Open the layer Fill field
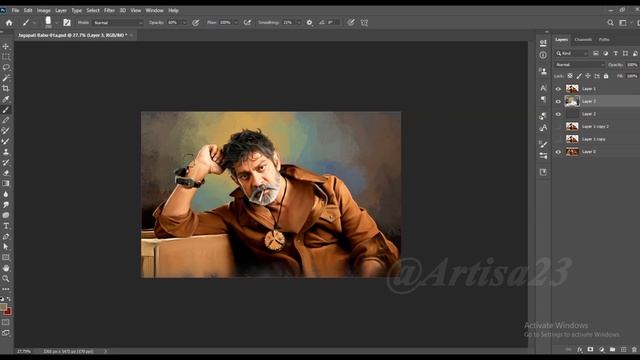Image resolution: width=640 pixels, height=360 pixels. pos(632,76)
